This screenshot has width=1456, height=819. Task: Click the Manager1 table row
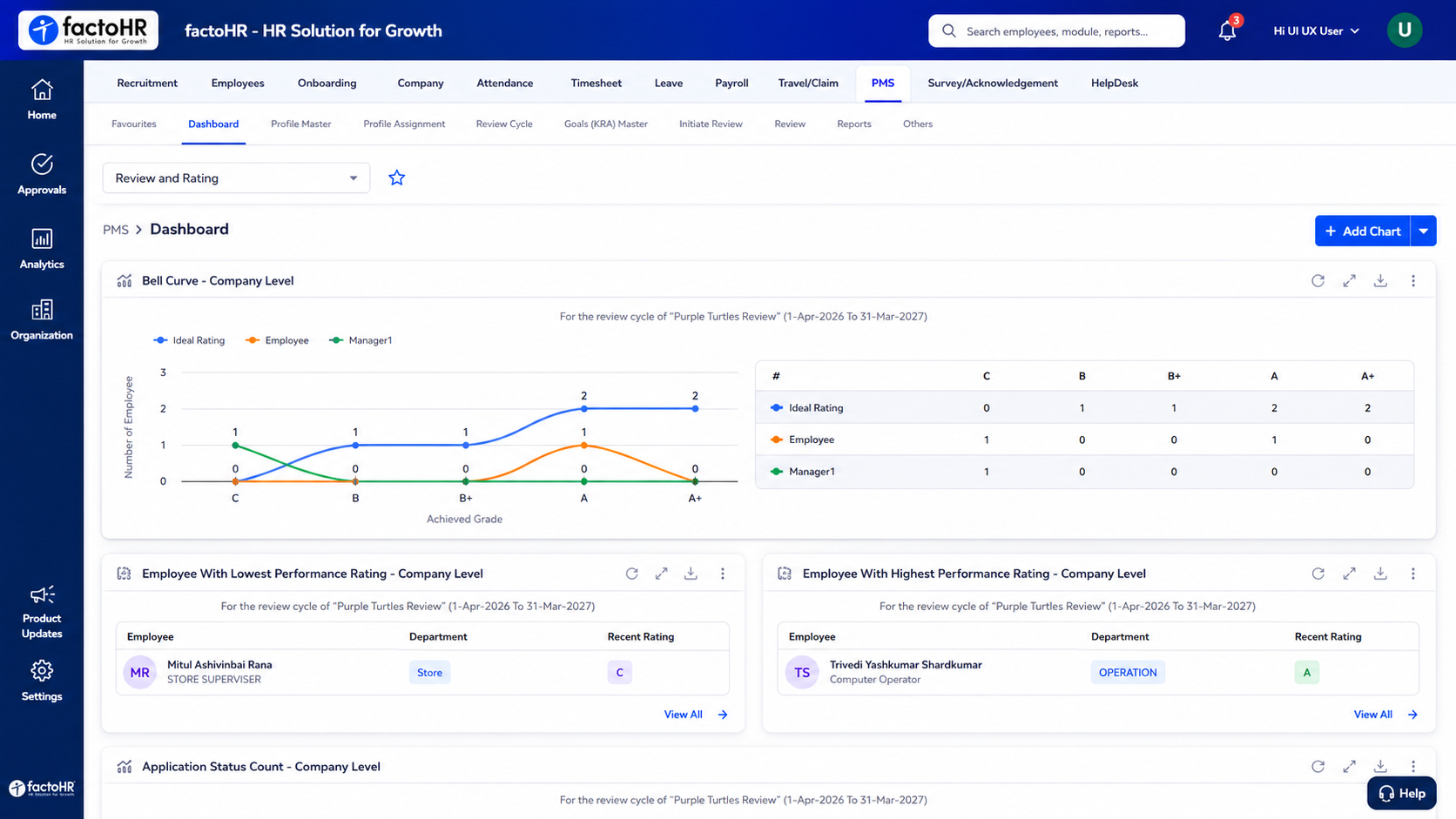coord(1084,472)
